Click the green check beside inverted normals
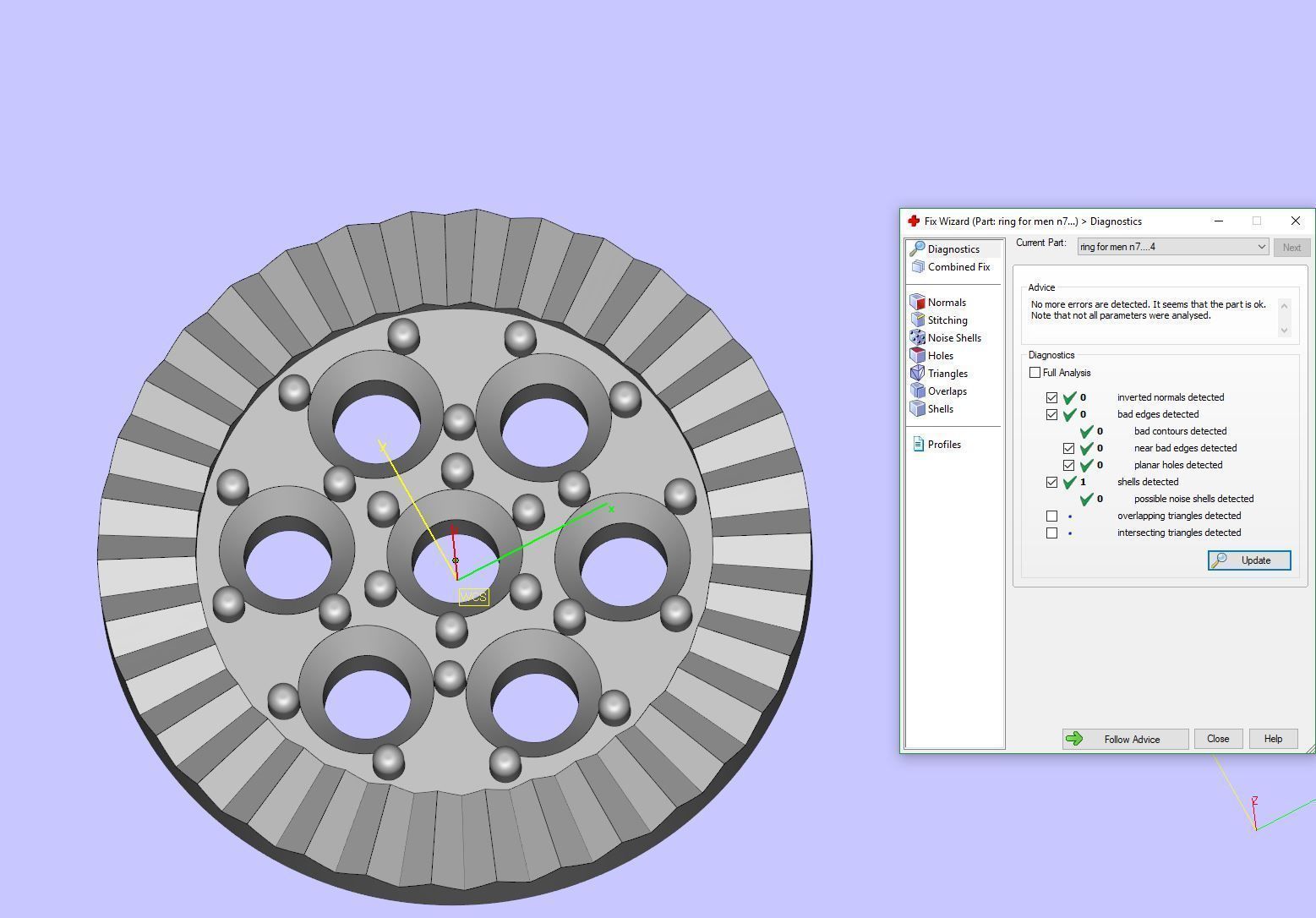 (1069, 397)
